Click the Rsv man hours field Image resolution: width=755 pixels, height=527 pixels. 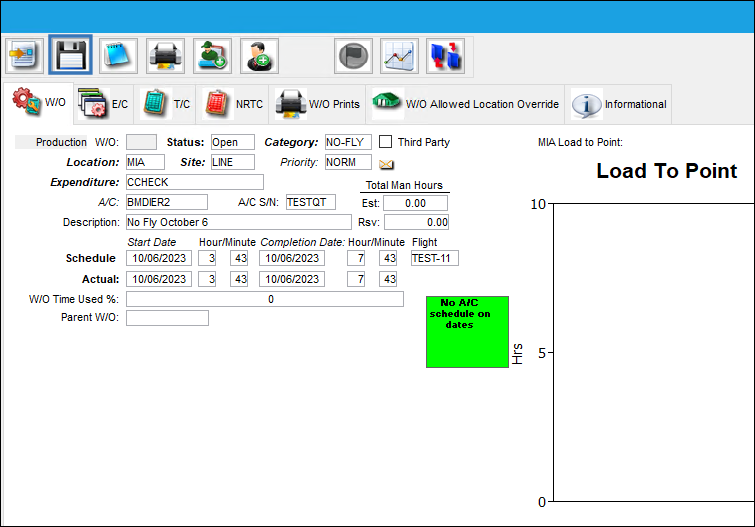click(x=417, y=222)
